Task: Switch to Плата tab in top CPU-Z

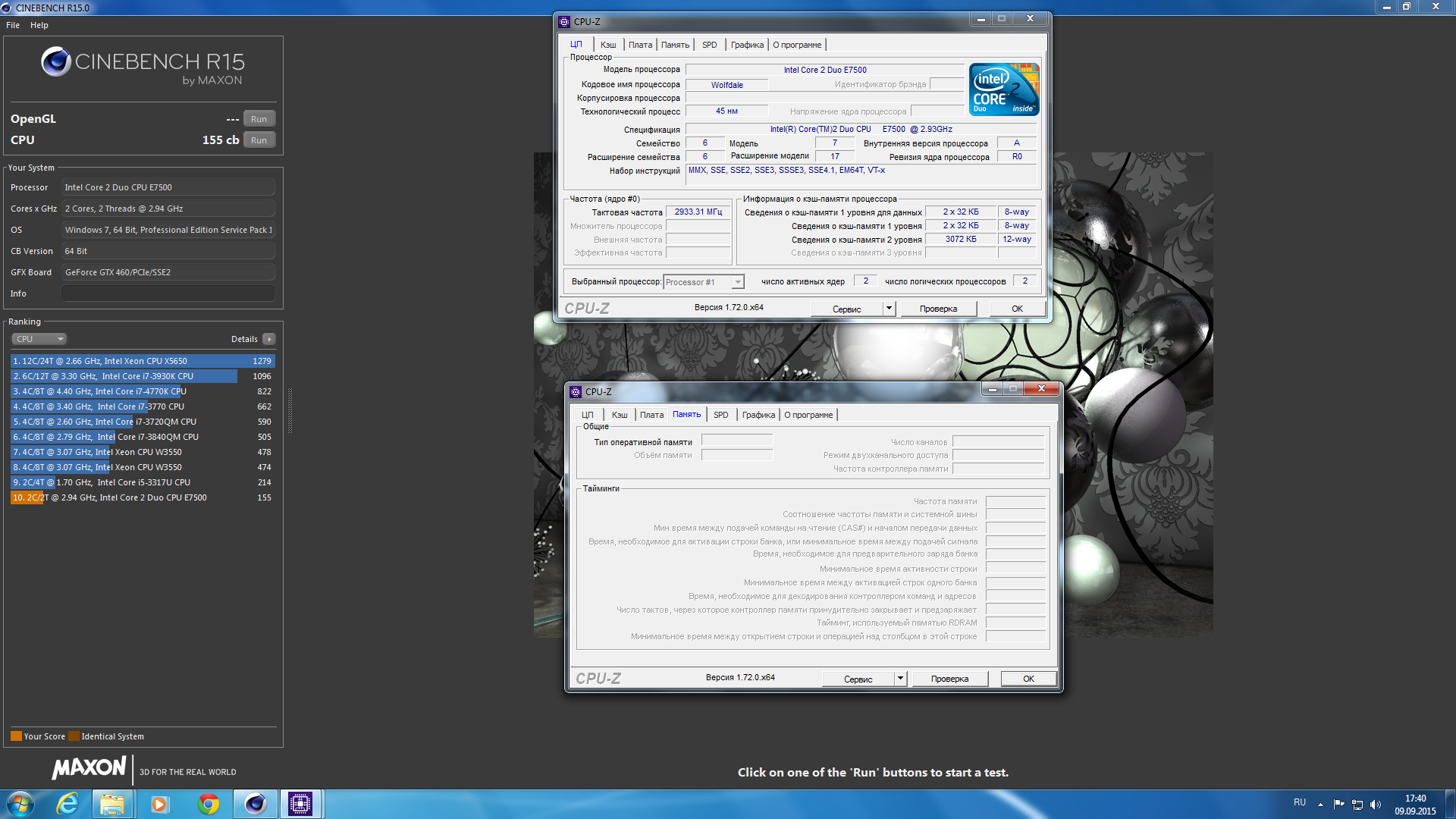Action: tap(640, 45)
